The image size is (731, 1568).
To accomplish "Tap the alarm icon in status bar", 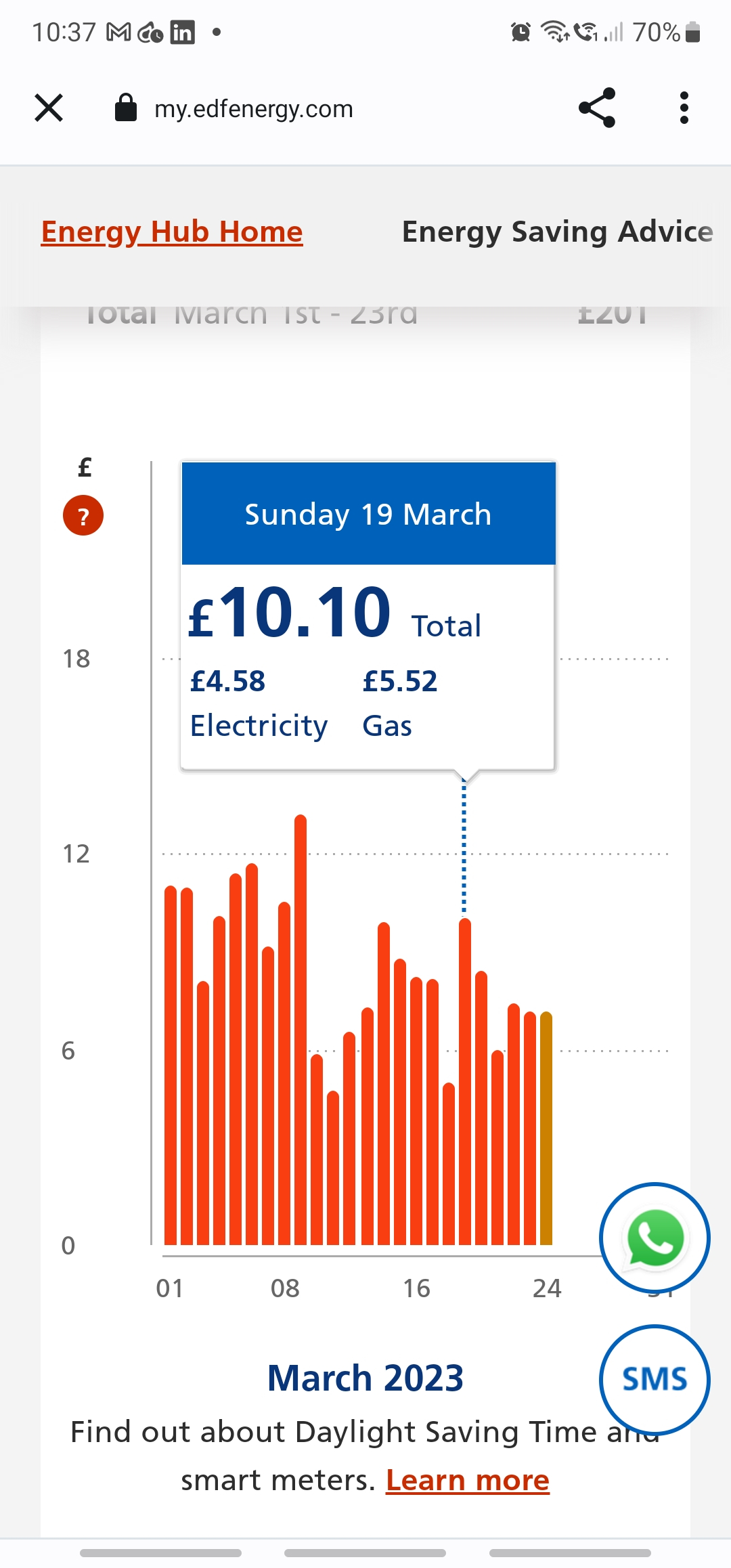I will pos(520,32).
